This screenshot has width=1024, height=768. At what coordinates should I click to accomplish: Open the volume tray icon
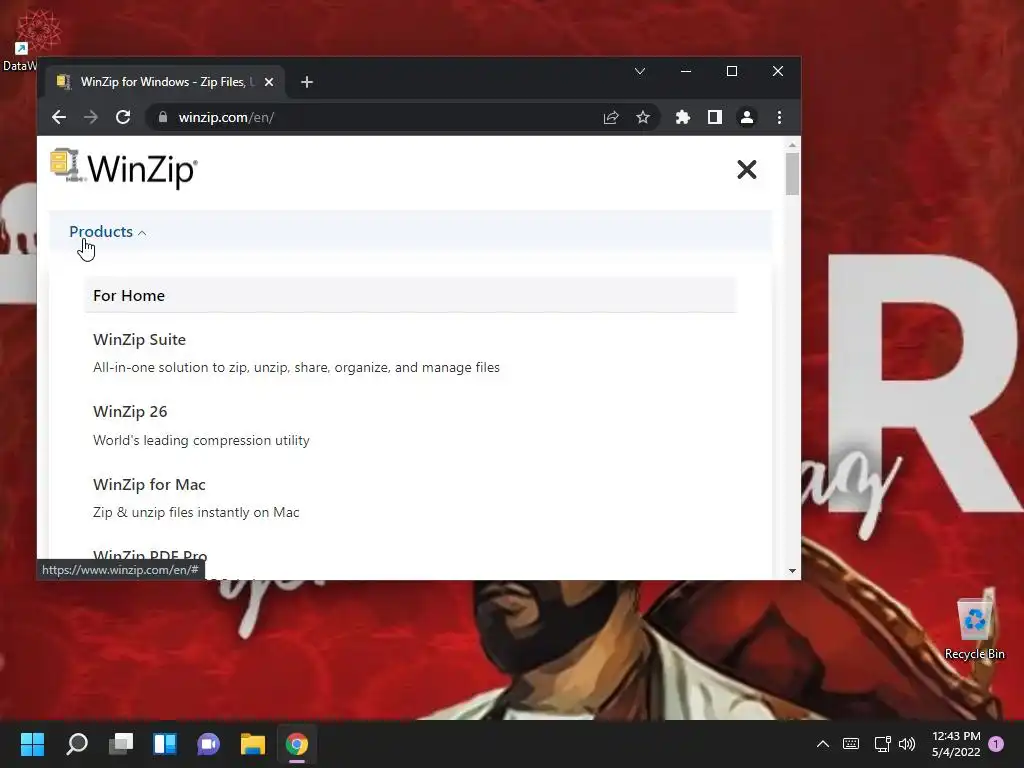click(x=906, y=744)
